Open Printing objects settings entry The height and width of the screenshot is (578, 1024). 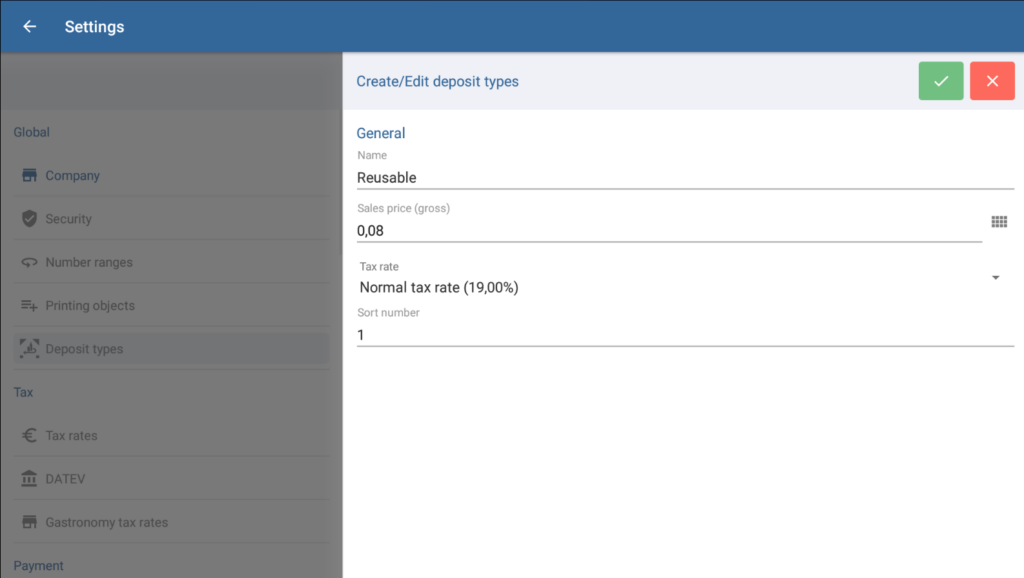coord(90,306)
